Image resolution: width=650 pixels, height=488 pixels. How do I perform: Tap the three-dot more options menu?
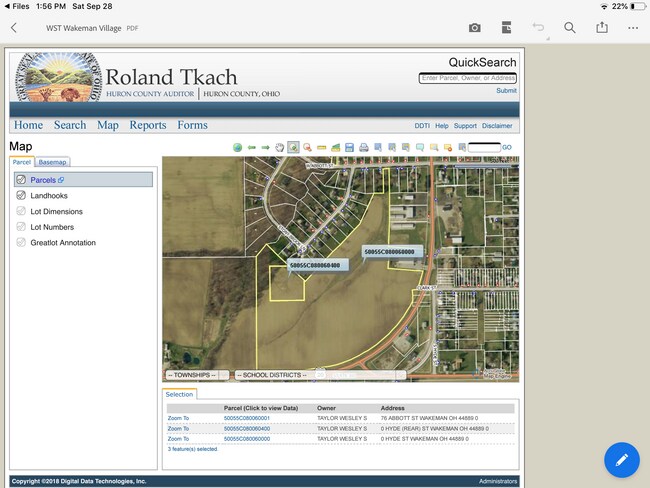[633, 28]
